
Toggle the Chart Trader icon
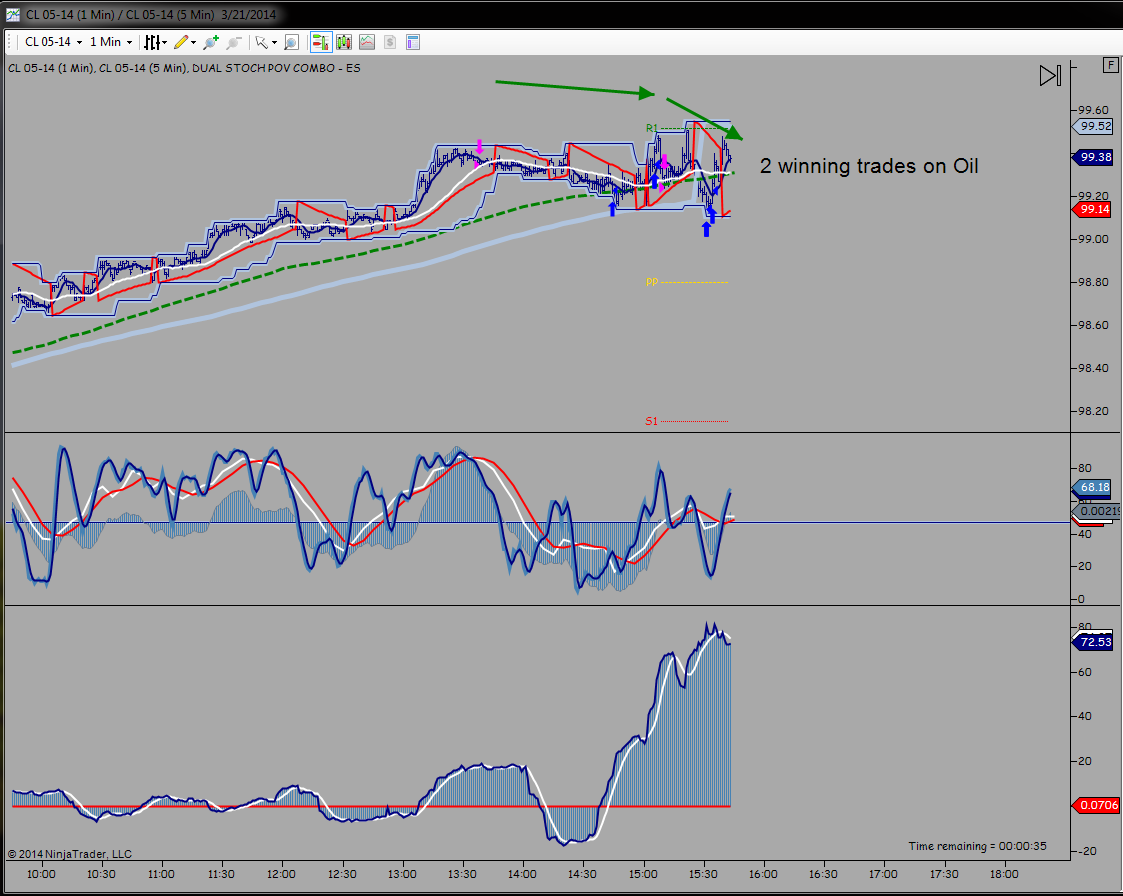321,42
